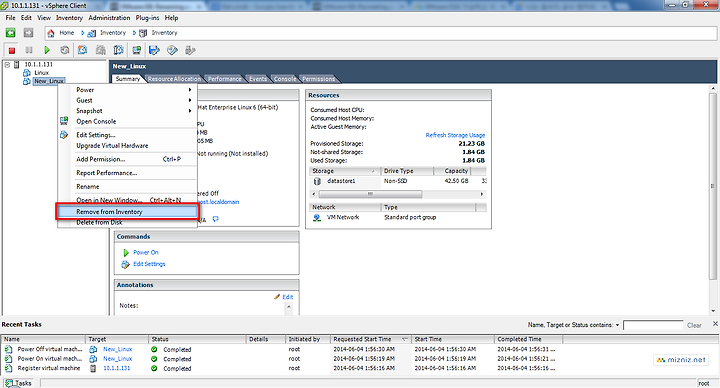Launch VM console toolbar icon
This screenshot has height=388, width=720.
[x=136, y=50]
